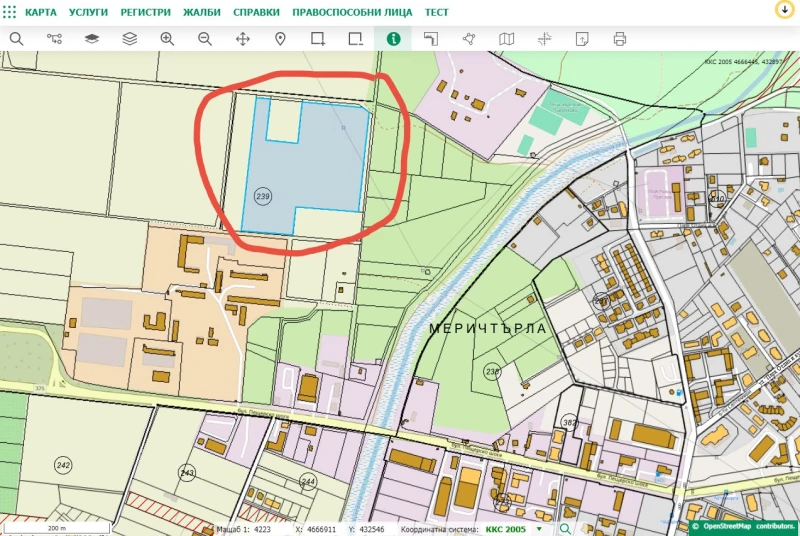Open the search magnifier tool in toolbar
The width and height of the screenshot is (800, 536).
point(16,39)
